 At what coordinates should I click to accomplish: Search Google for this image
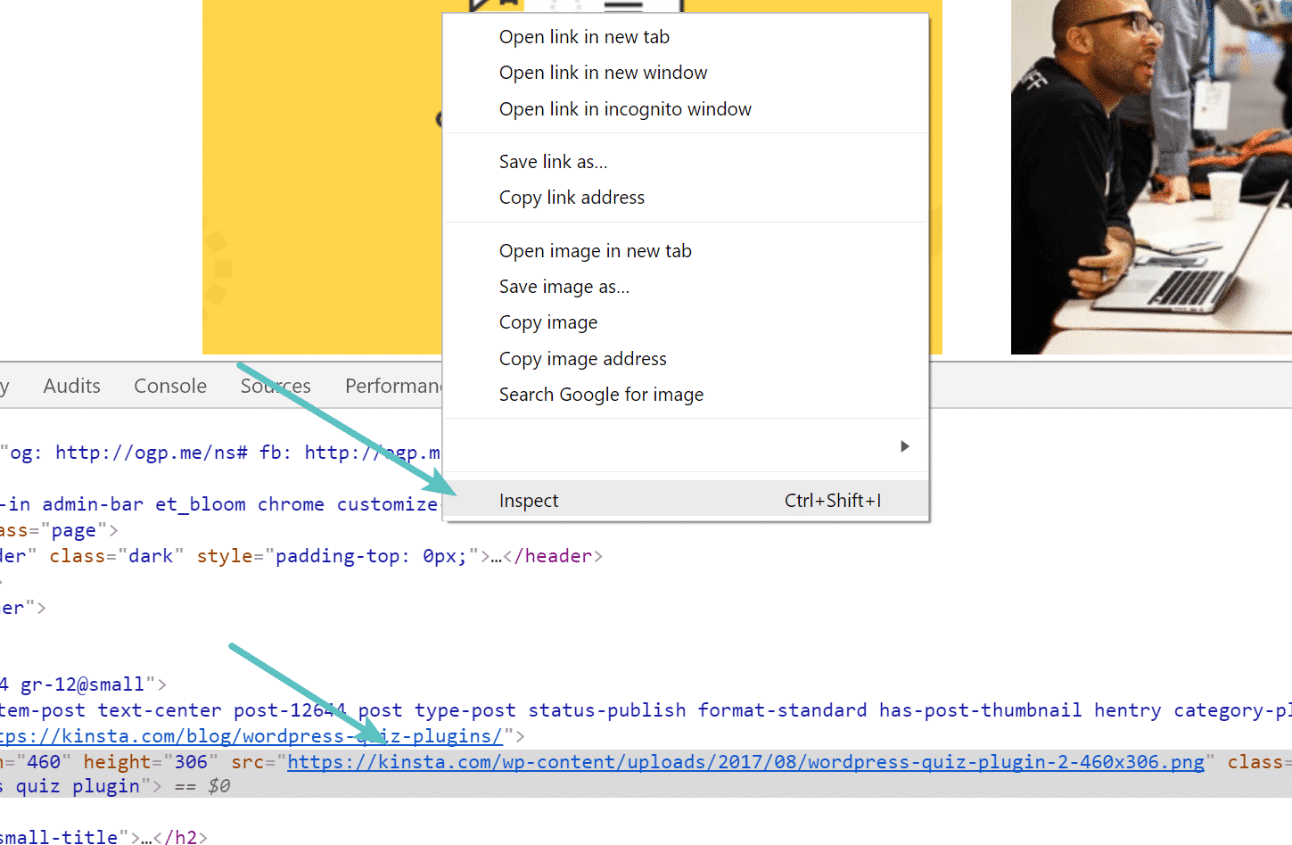[601, 394]
